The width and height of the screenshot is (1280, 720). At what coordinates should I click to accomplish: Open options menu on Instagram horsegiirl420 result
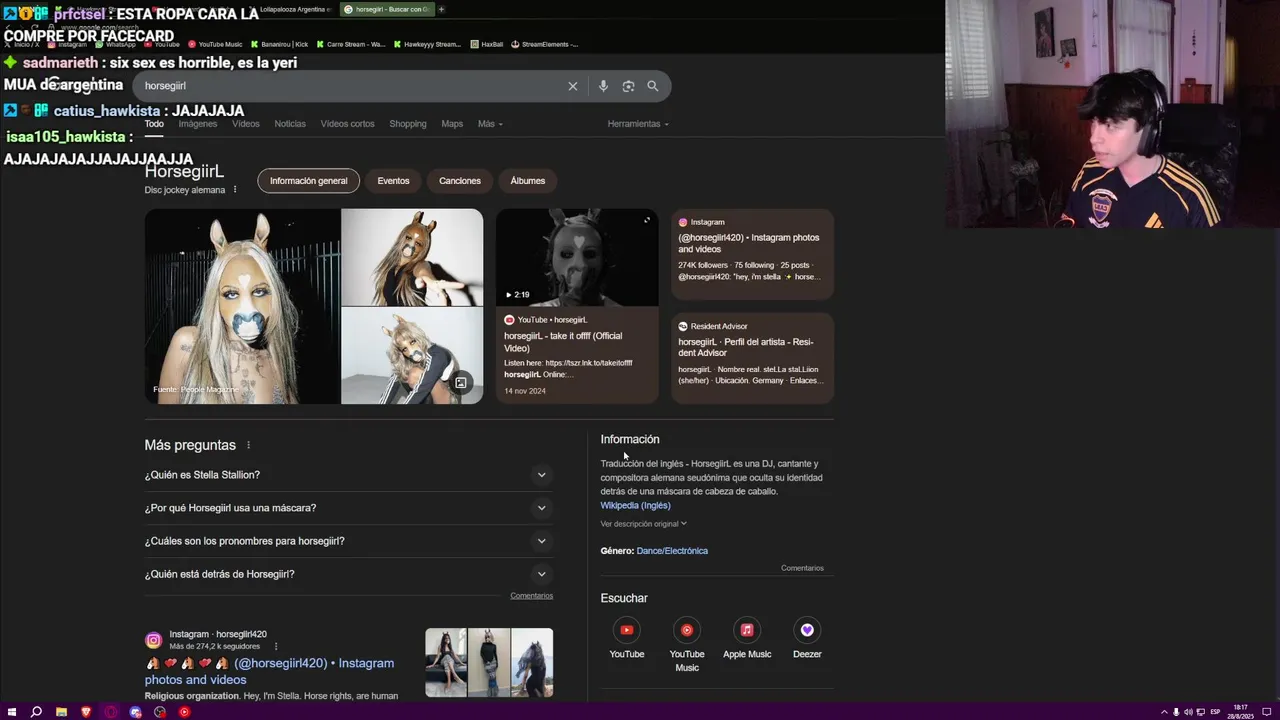pyautogui.click(x=276, y=647)
